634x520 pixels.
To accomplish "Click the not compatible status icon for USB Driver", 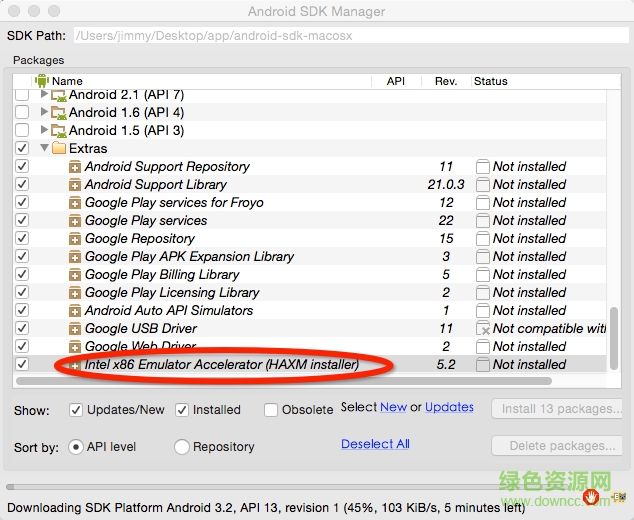I will point(483,329).
